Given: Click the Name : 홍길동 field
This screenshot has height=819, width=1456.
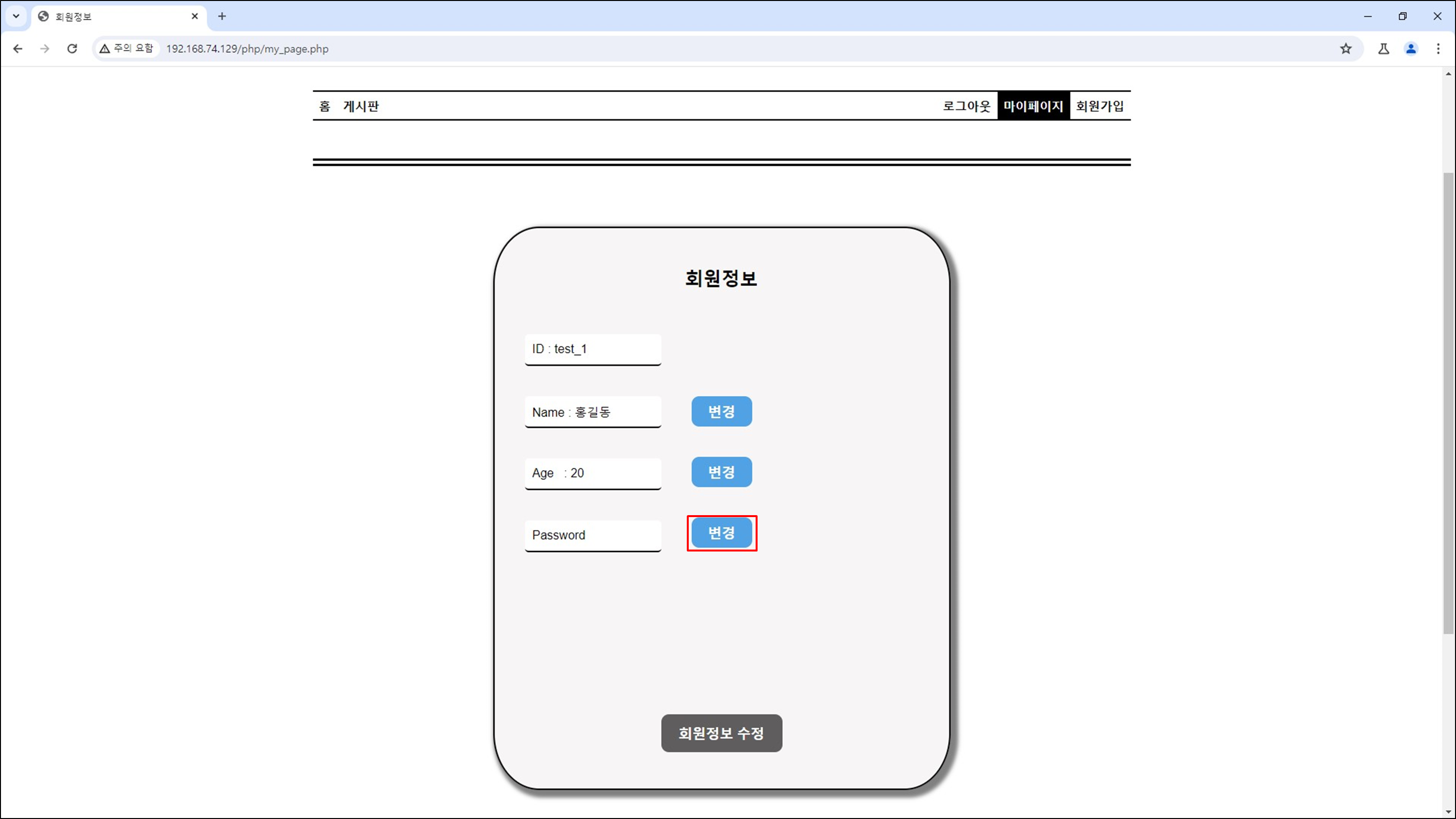Looking at the screenshot, I should tap(593, 412).
